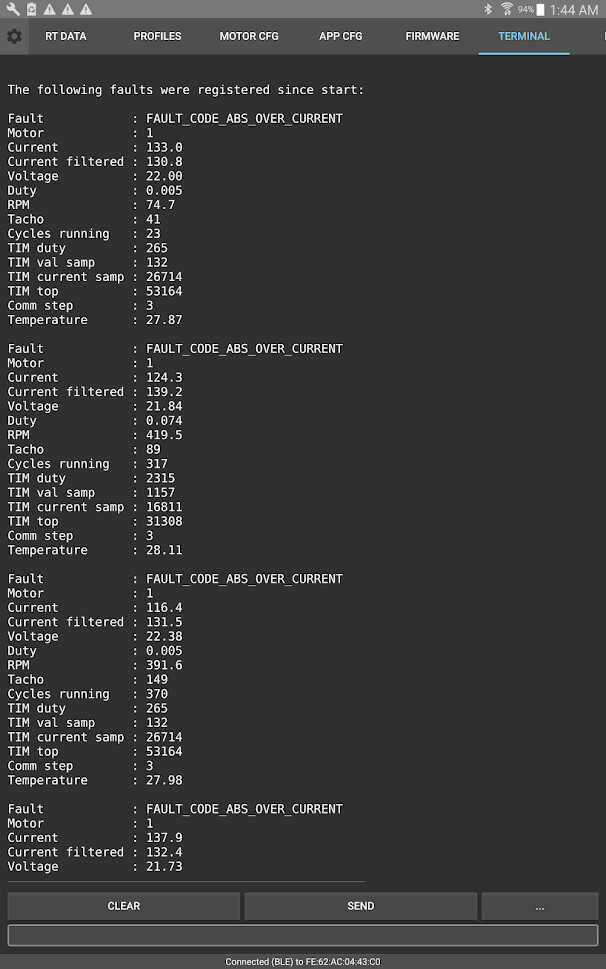
Task: Tap the clock showing 1:44 AM
Action: pos(574,10)
